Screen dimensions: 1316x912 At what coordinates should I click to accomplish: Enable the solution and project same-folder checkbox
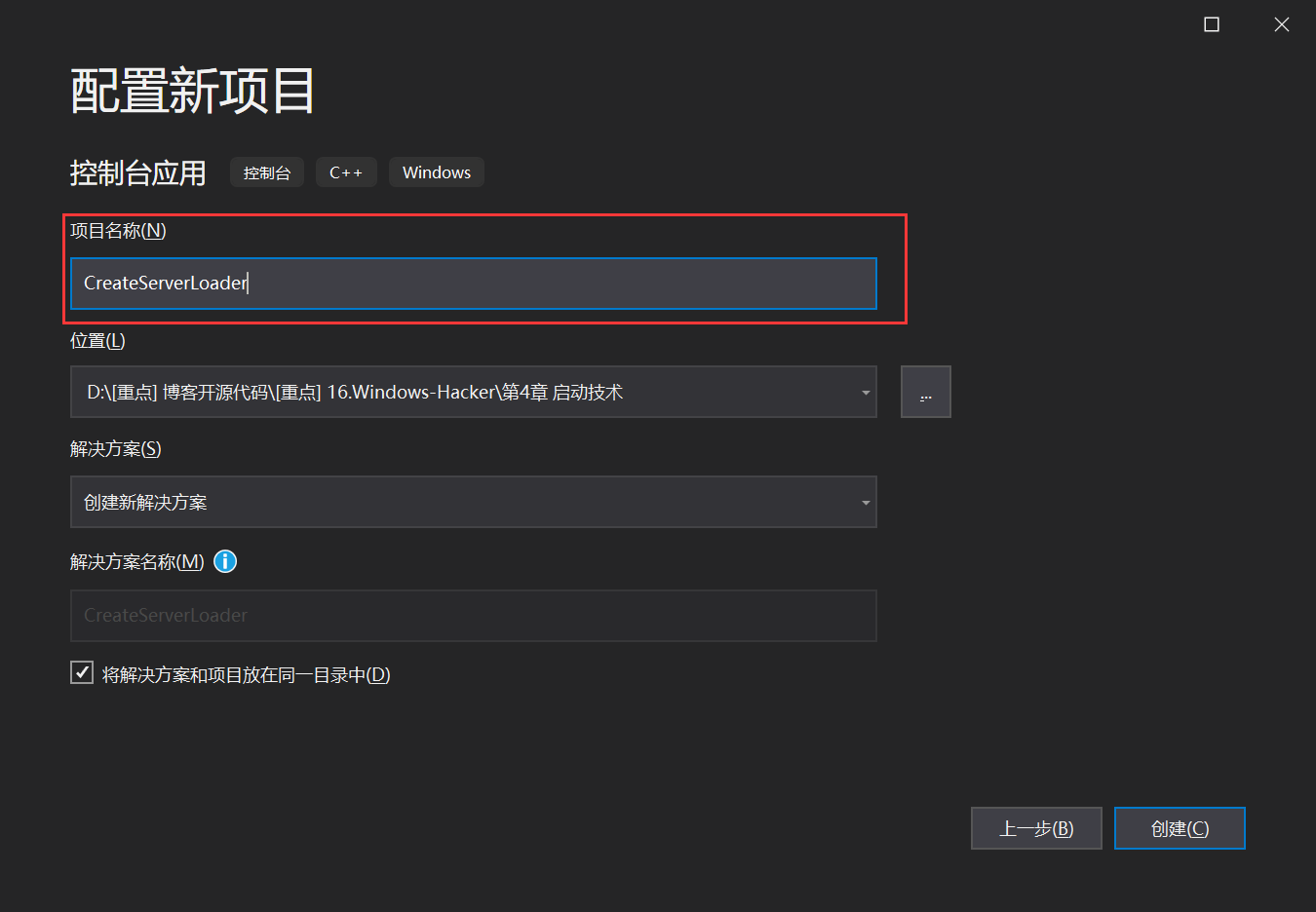[x=81, y=671]
